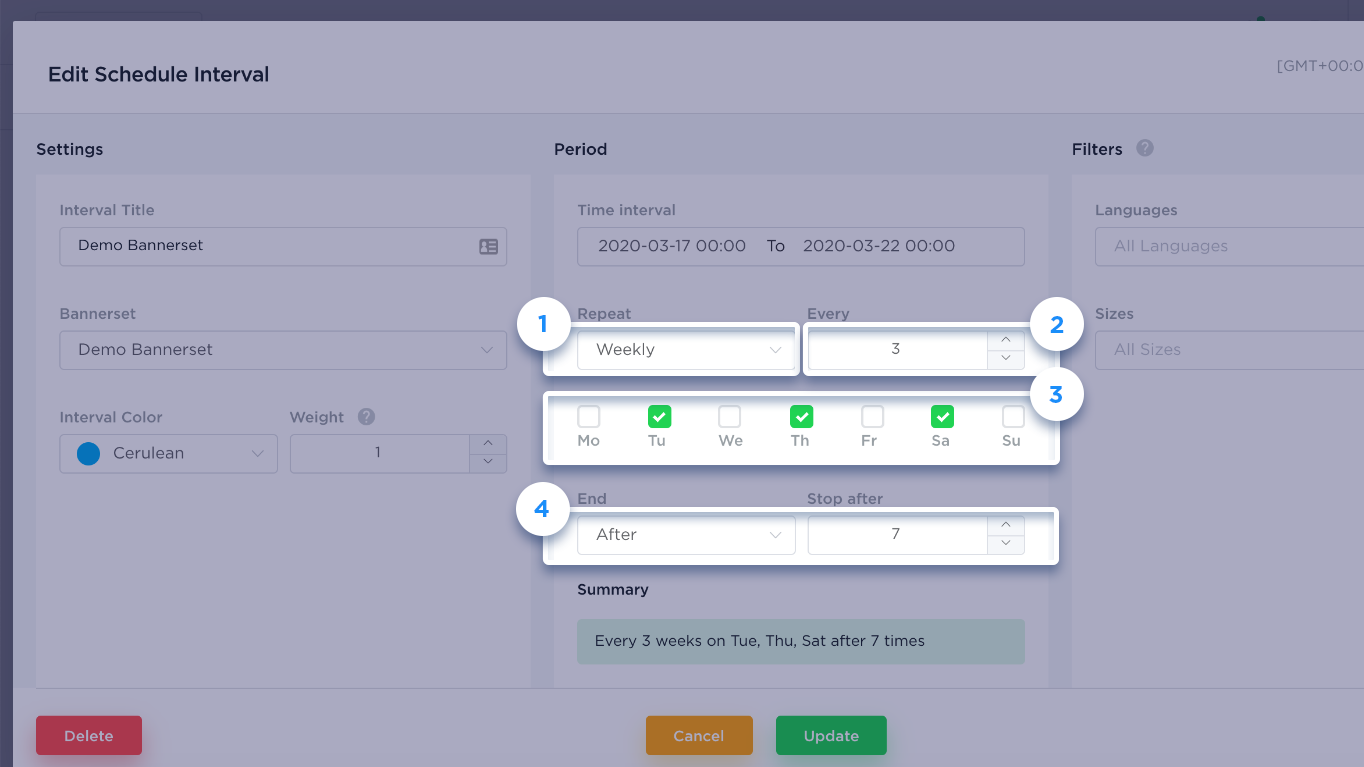The height and width of the screenshot is (767, 1364).
Task: Increase the Stop after value
Action: point(1006,525)
